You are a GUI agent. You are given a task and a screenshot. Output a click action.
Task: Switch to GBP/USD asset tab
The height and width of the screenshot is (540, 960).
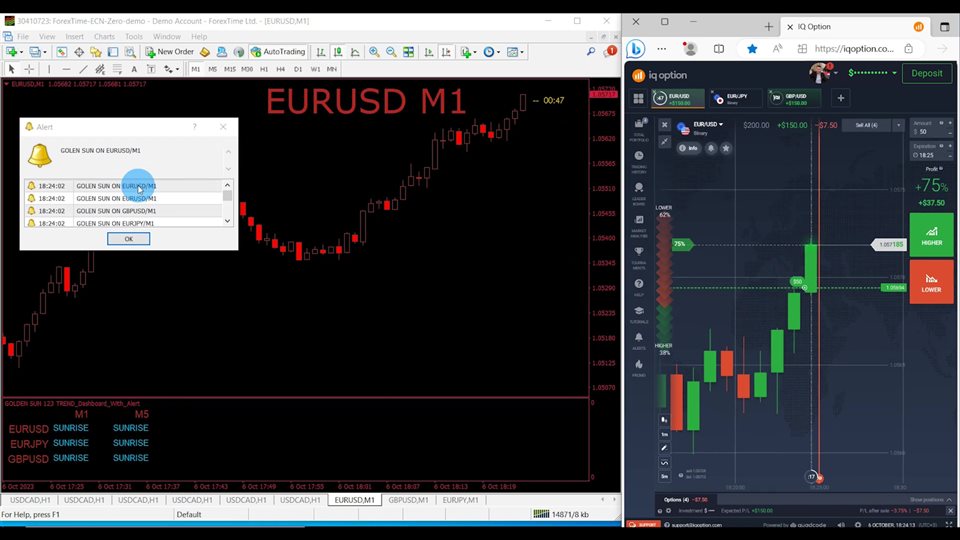794,98
